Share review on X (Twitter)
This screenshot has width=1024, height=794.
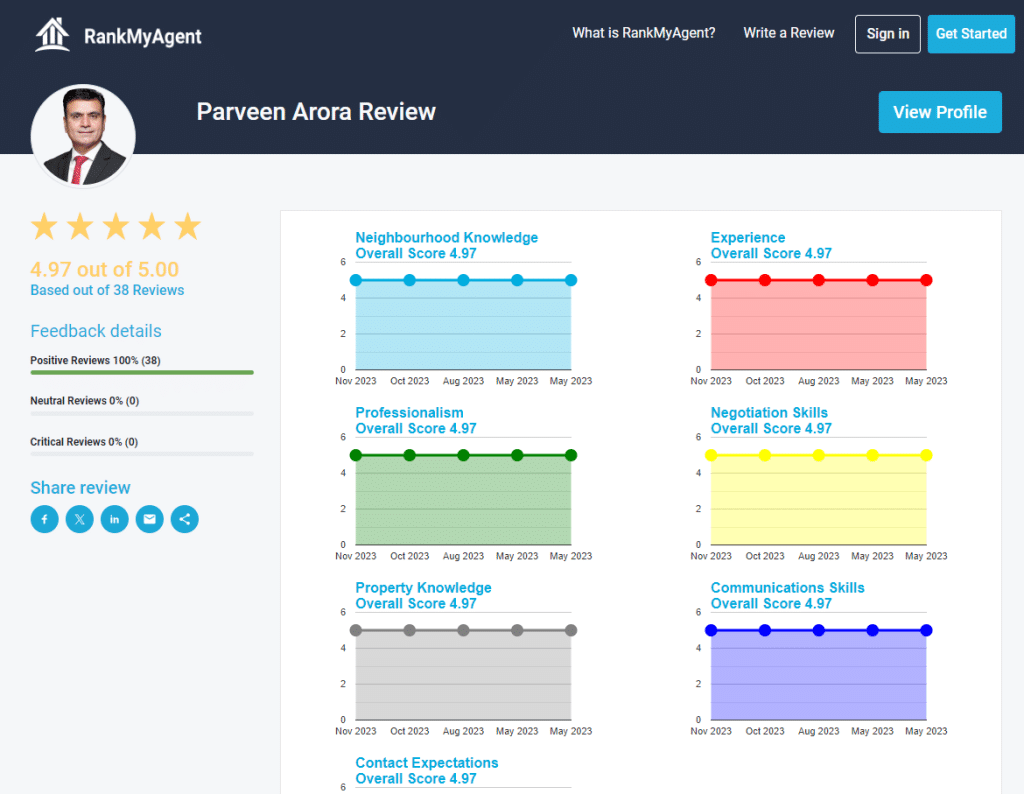point(80,519)
